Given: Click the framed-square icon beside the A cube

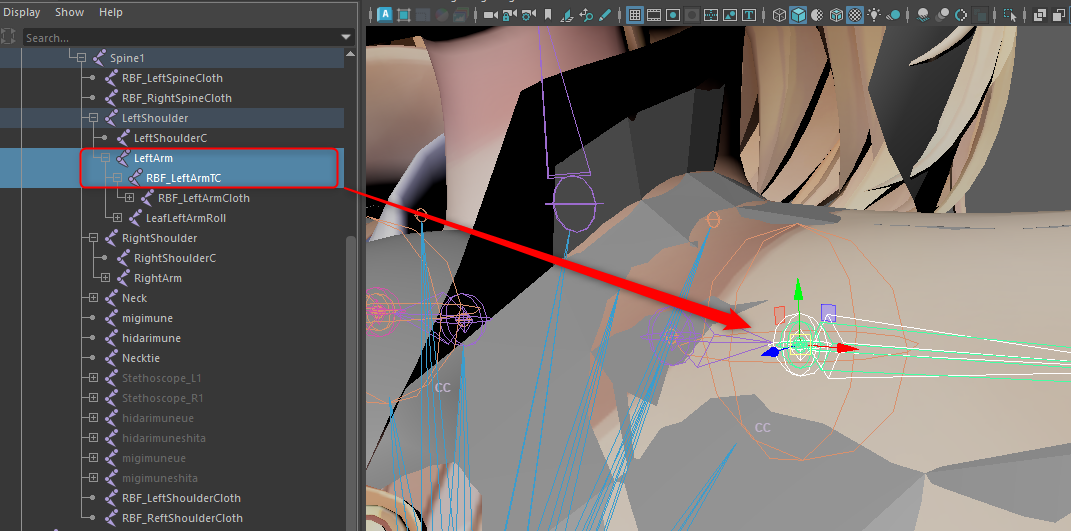Looking at the screenshot, I should (404, 14).
